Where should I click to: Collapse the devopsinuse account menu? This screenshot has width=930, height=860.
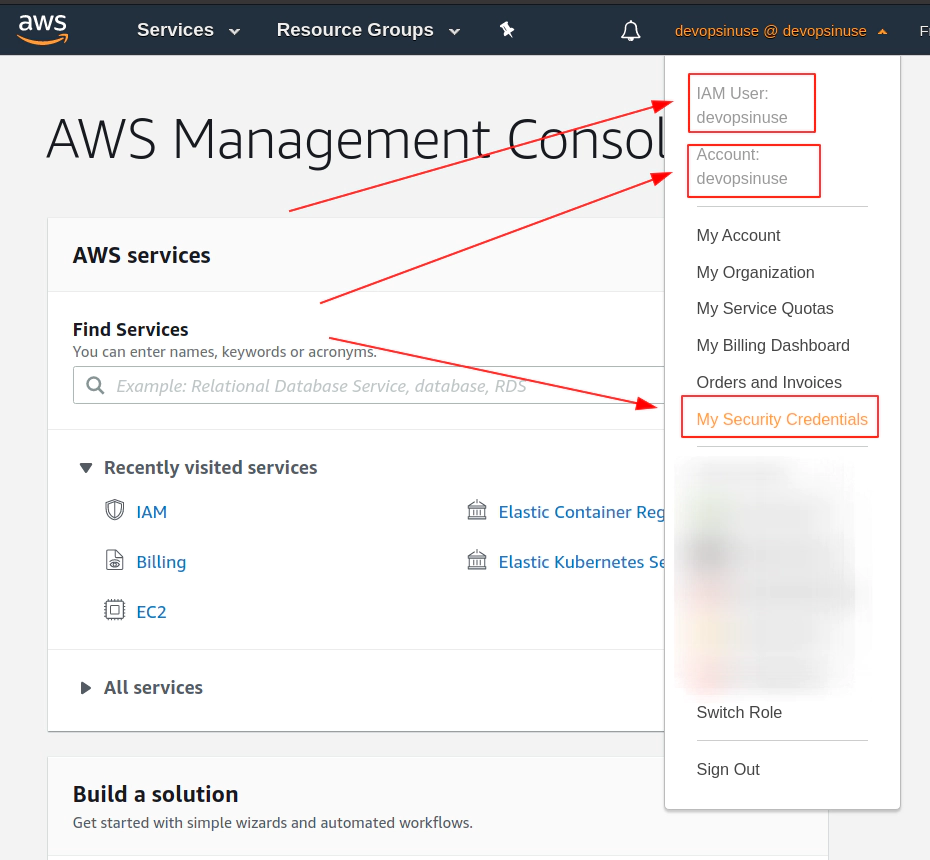tap(781, 31)
